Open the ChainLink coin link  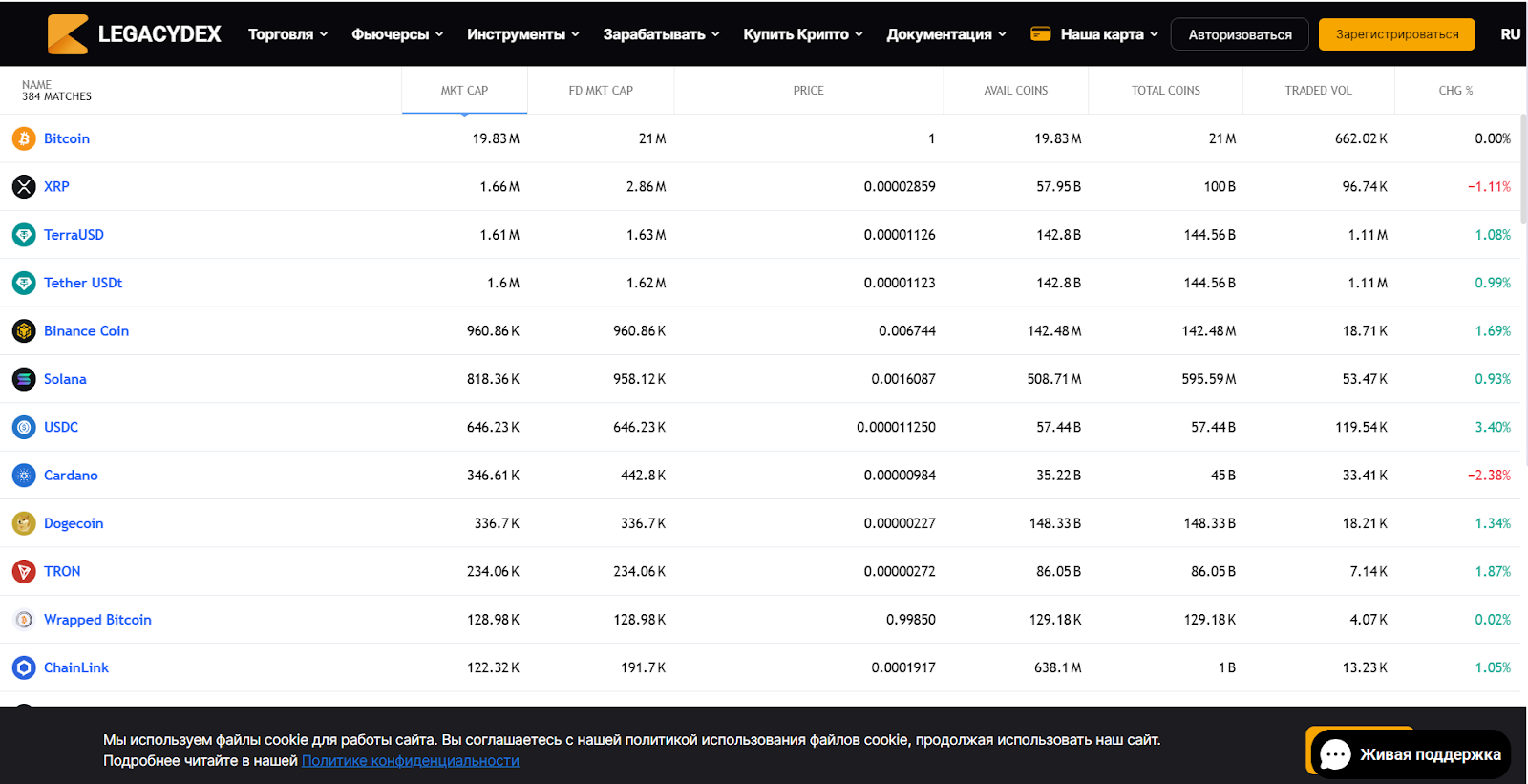pyautogui.click(x=76, y=667)
